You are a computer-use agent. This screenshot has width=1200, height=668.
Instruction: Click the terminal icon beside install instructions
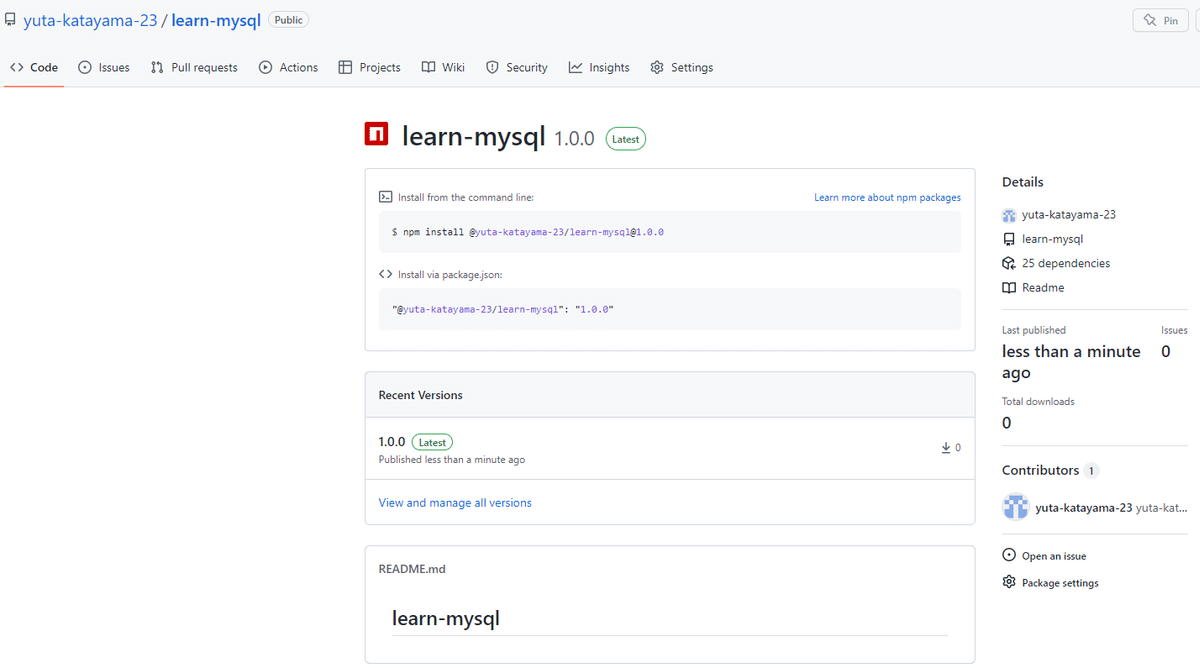384,197
